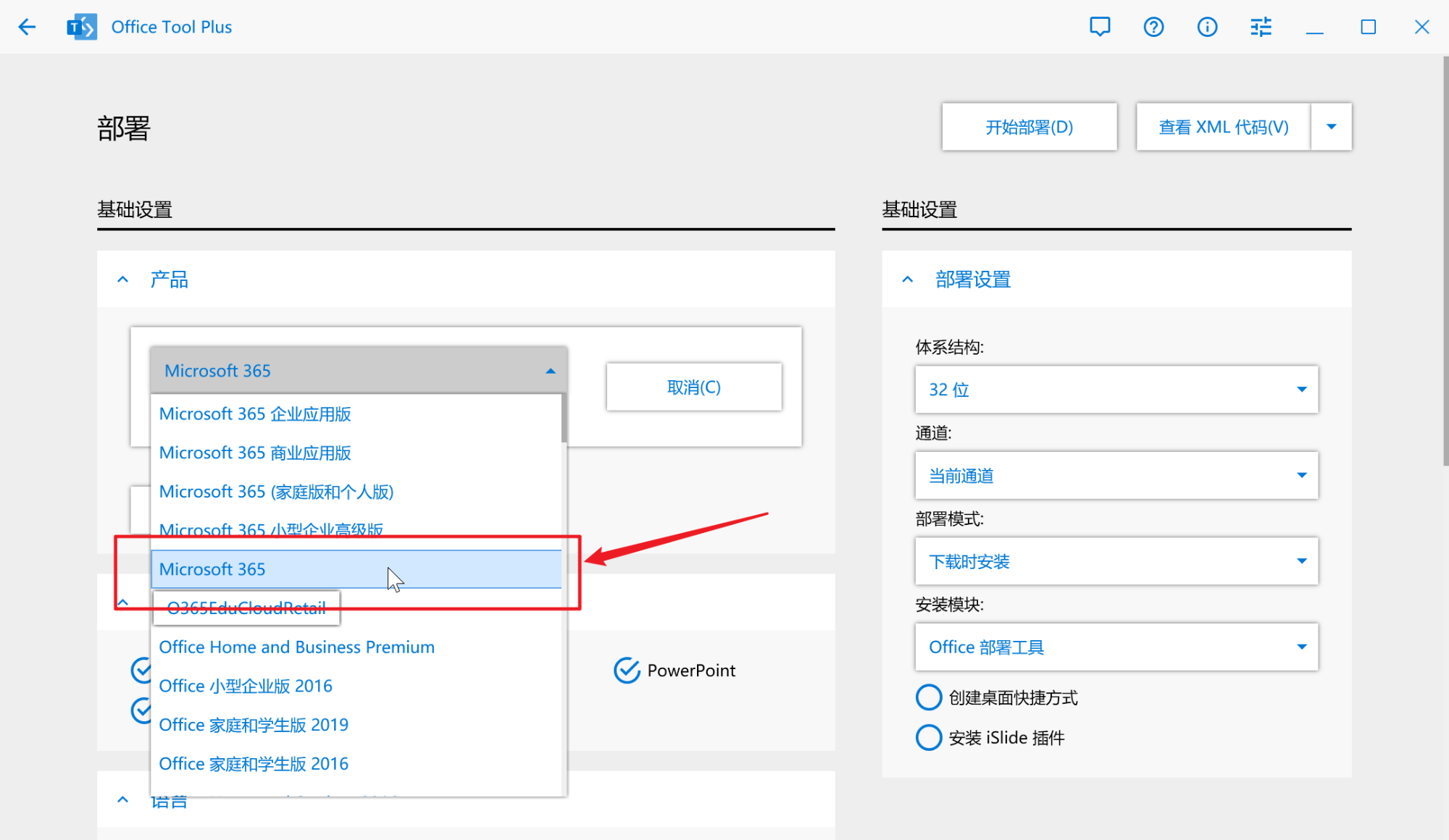Open the 体系结构 32 位 dropdown
Screen dimensions: 1449x840
coord(1116,390)
